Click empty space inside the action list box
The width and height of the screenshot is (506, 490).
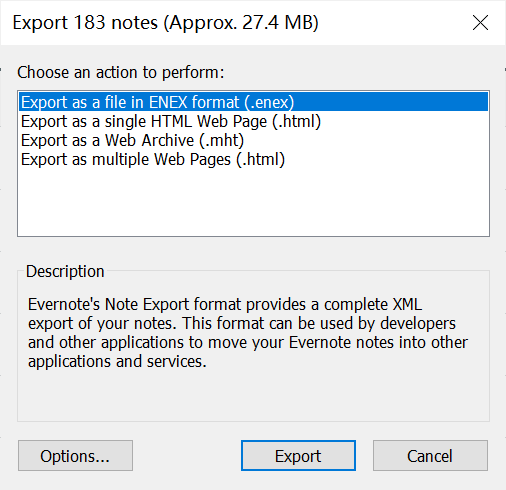pyautogui.click(x=253, y=203)
